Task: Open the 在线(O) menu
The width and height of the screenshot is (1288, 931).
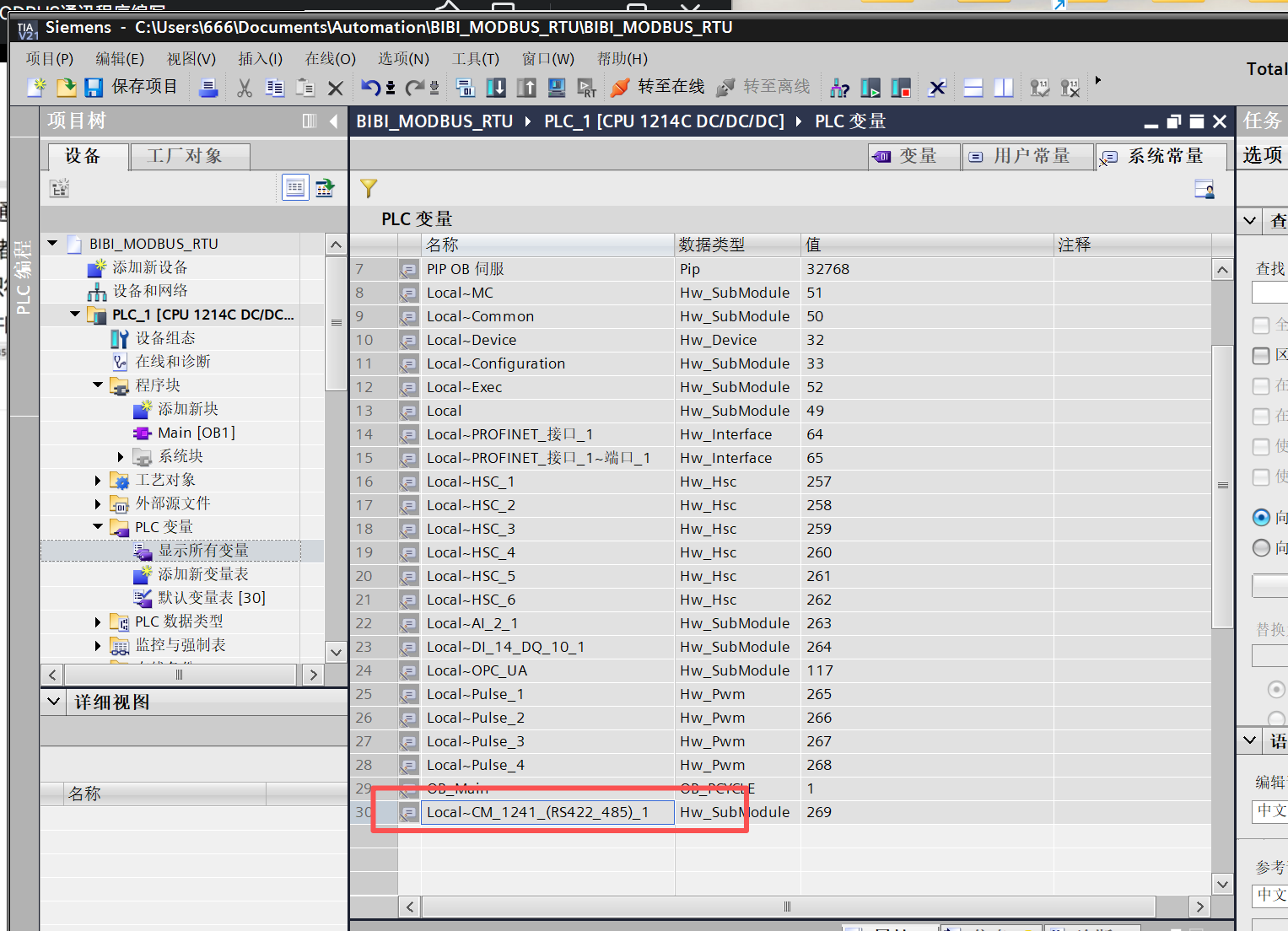Action: pos(331,58)
